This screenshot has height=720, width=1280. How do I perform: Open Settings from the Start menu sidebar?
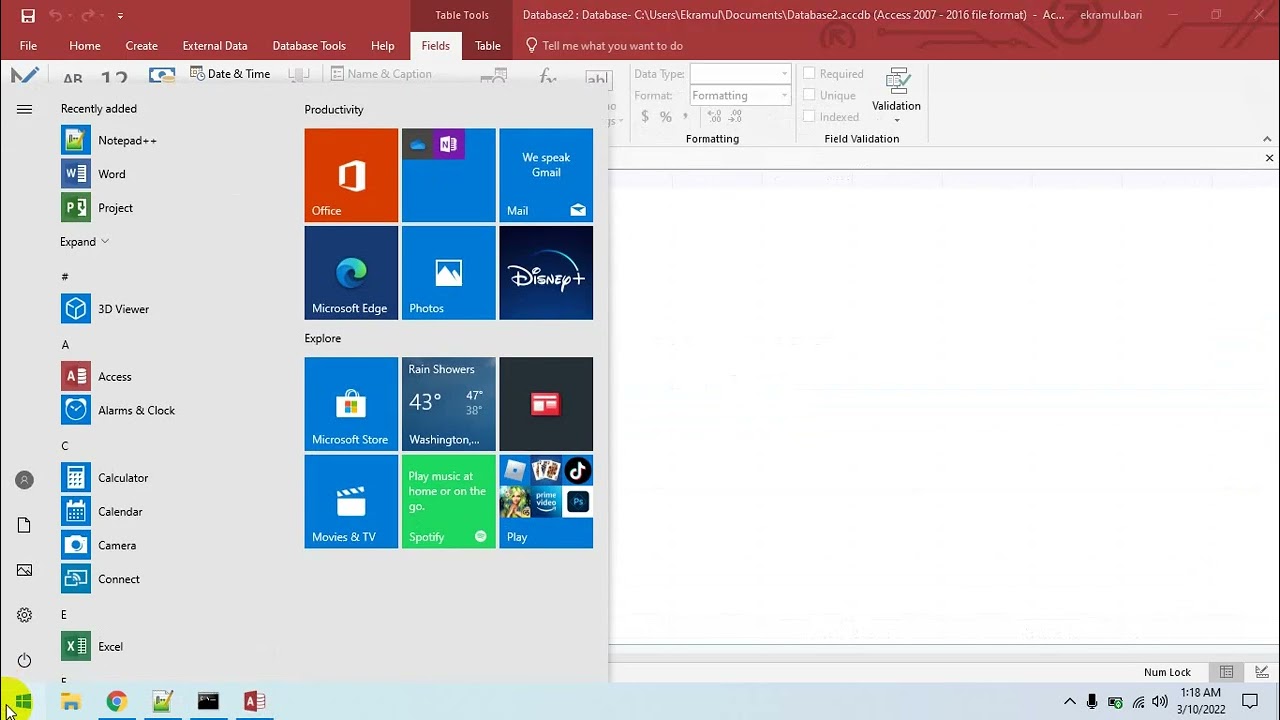coord(24,615)
